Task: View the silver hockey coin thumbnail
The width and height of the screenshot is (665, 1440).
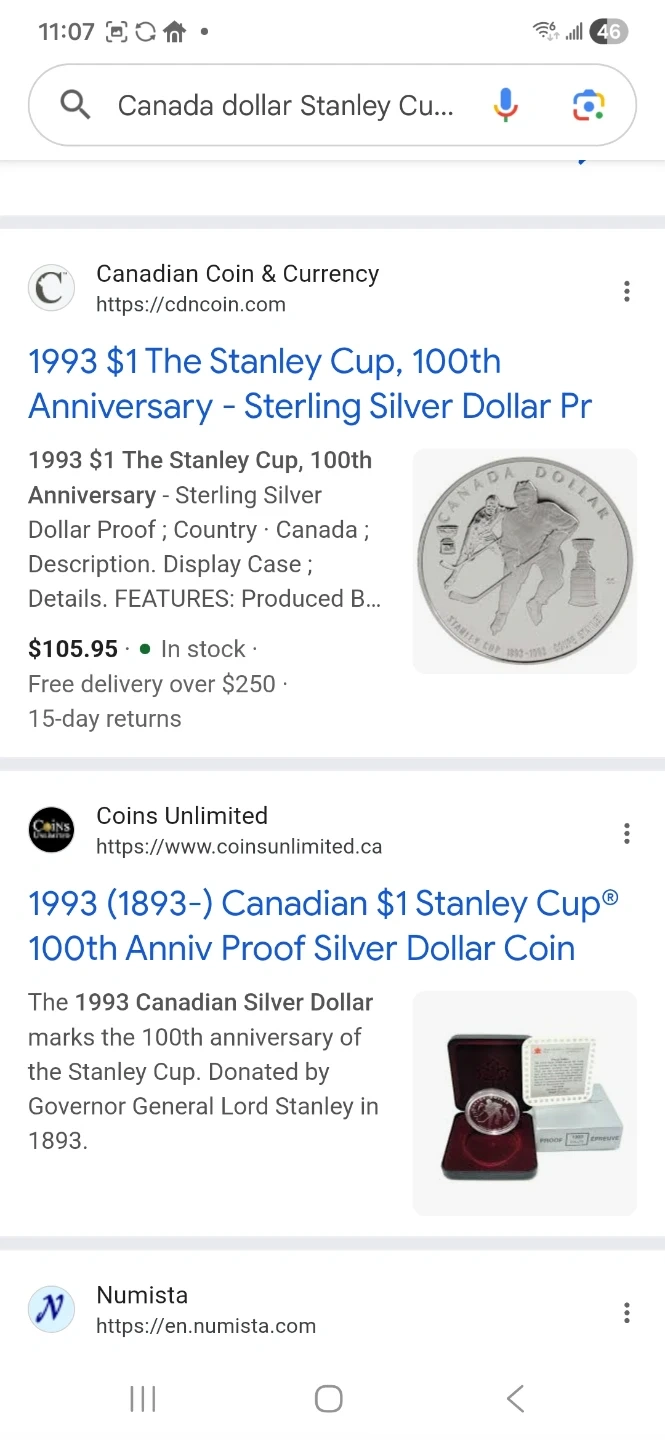Action: pyautogui.click(x=524, y=561)
